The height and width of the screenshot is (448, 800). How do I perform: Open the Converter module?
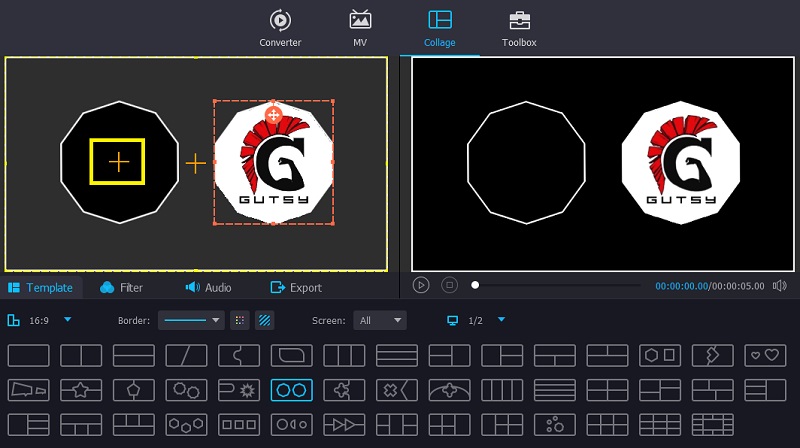[x=280, y=28]
